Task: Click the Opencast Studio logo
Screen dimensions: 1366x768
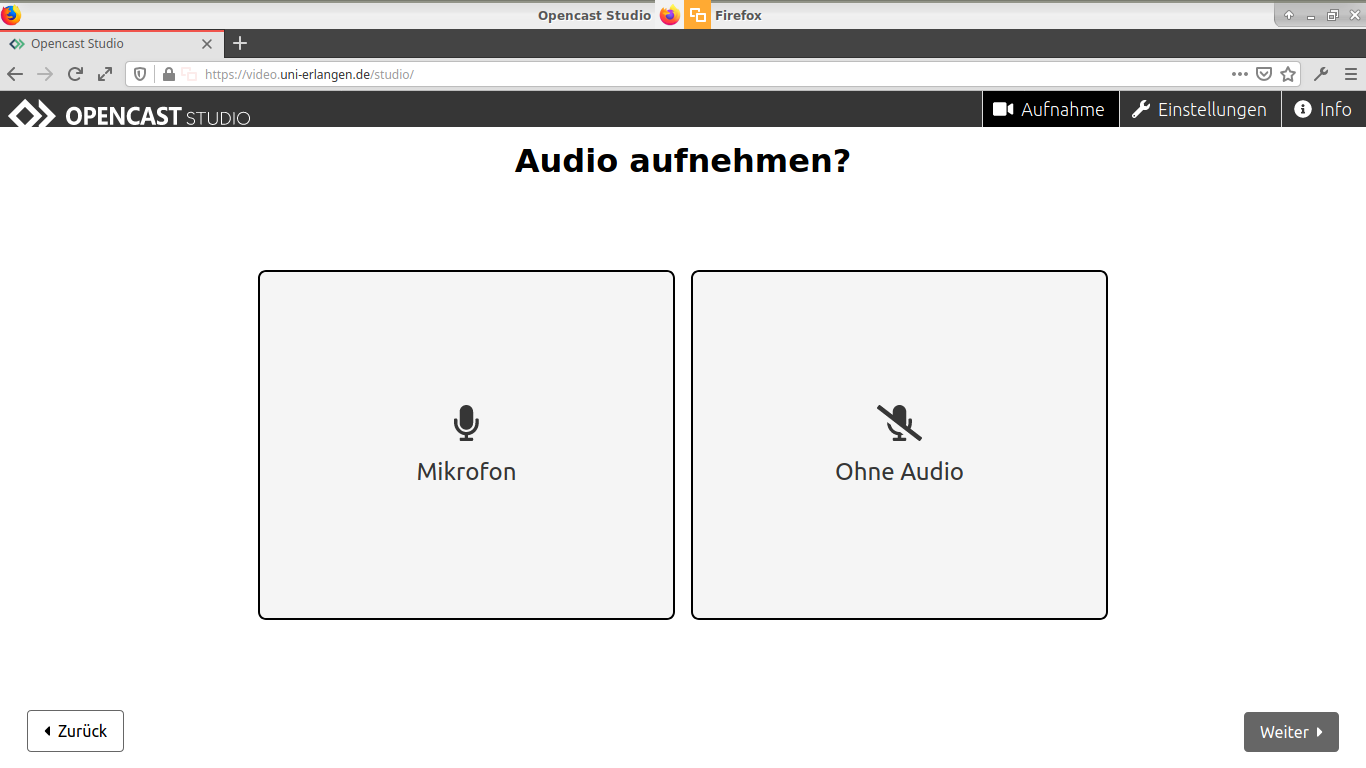Action: (x=130, y=114)
